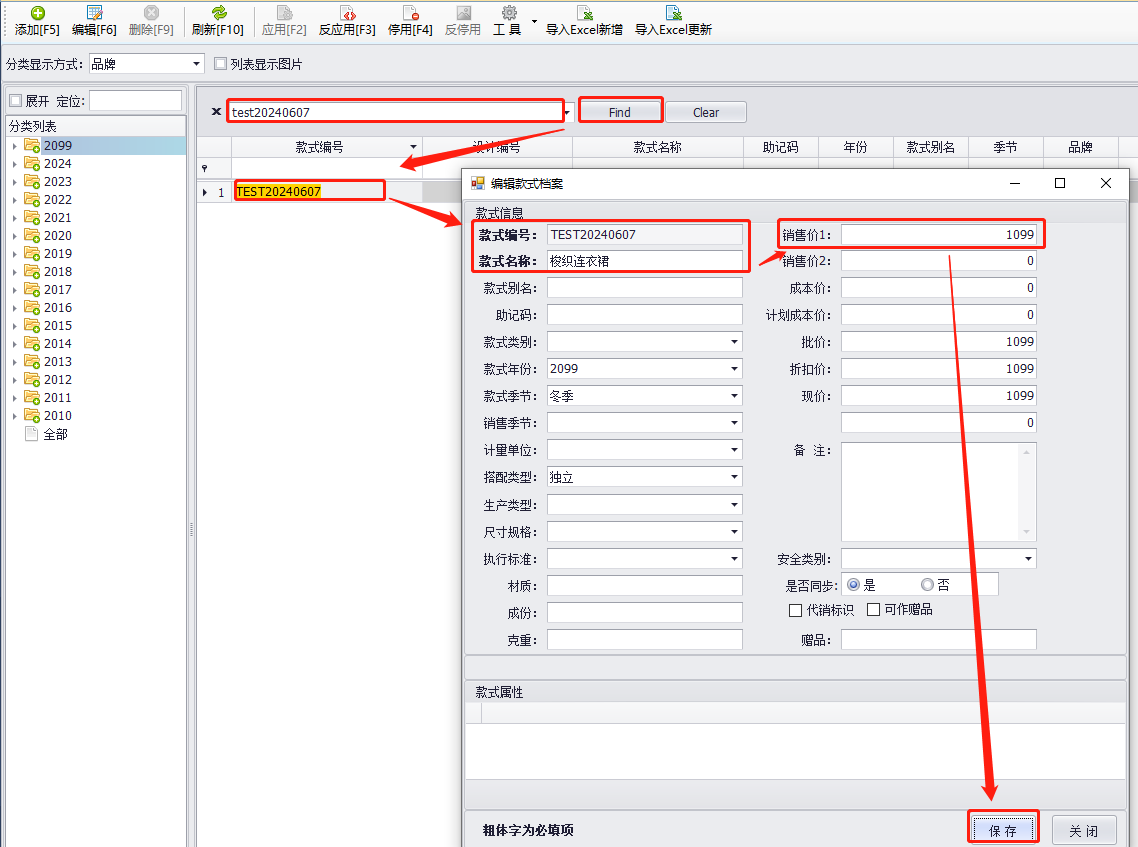Click the 保存 save button

tap(1003, 830)
